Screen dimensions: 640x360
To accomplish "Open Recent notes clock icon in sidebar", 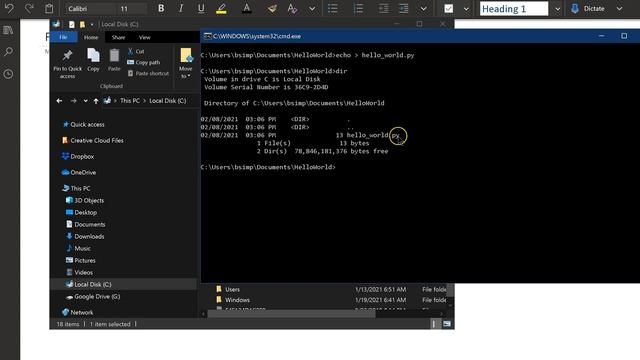I will click(8, 74).
